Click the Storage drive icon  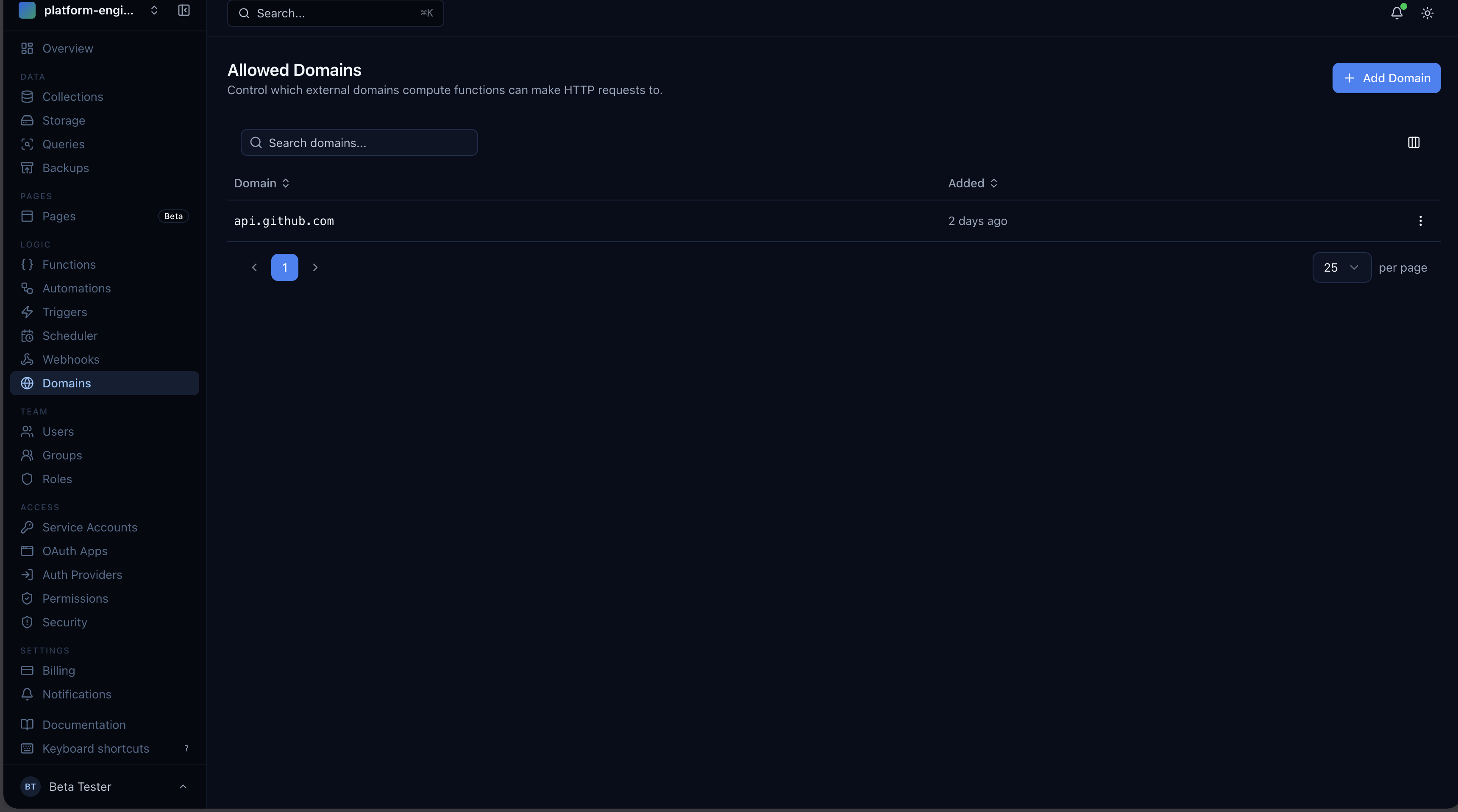[27, 120]
